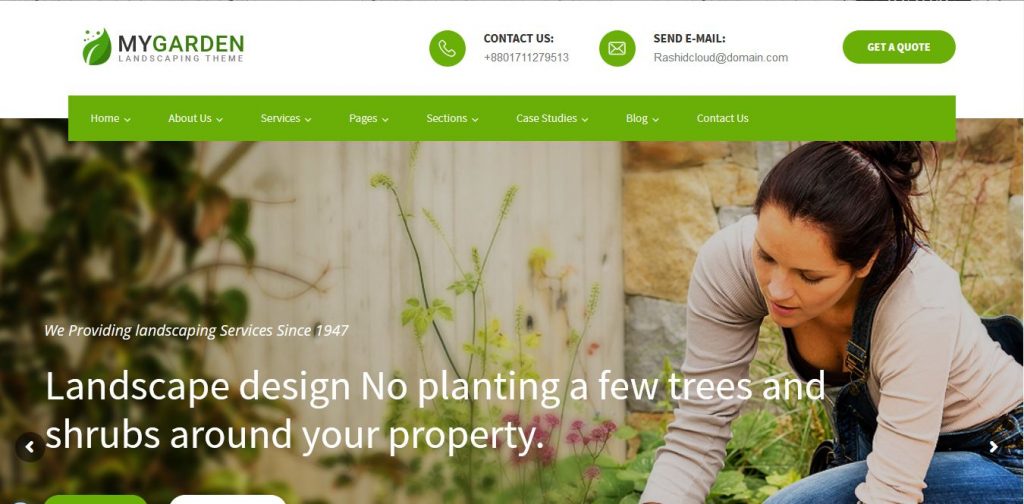Expand the About Us dropdown chevron

(x=219, y=119)
